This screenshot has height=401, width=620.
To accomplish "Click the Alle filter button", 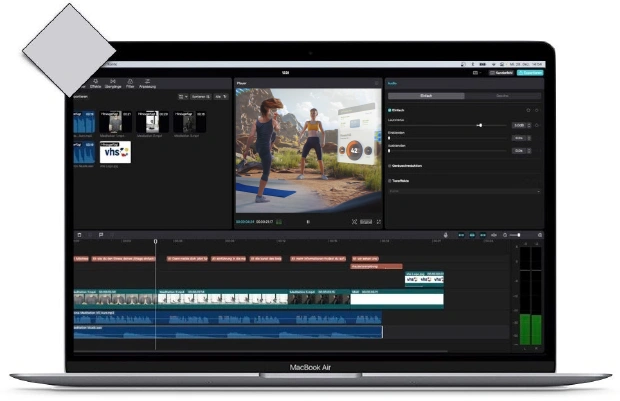I will click(222, 96).
